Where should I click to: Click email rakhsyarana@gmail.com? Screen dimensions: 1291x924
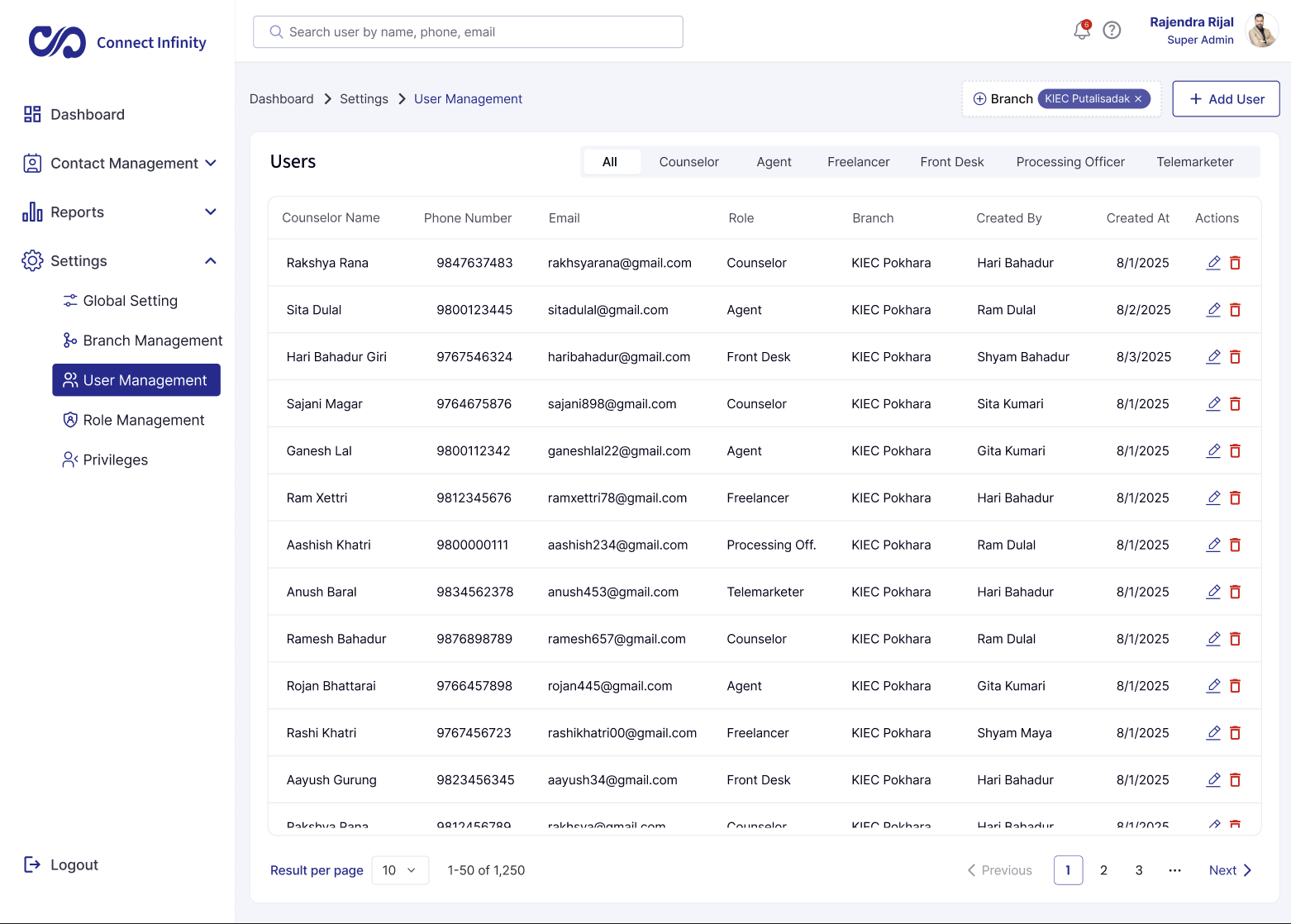click(x=620, y=263)
